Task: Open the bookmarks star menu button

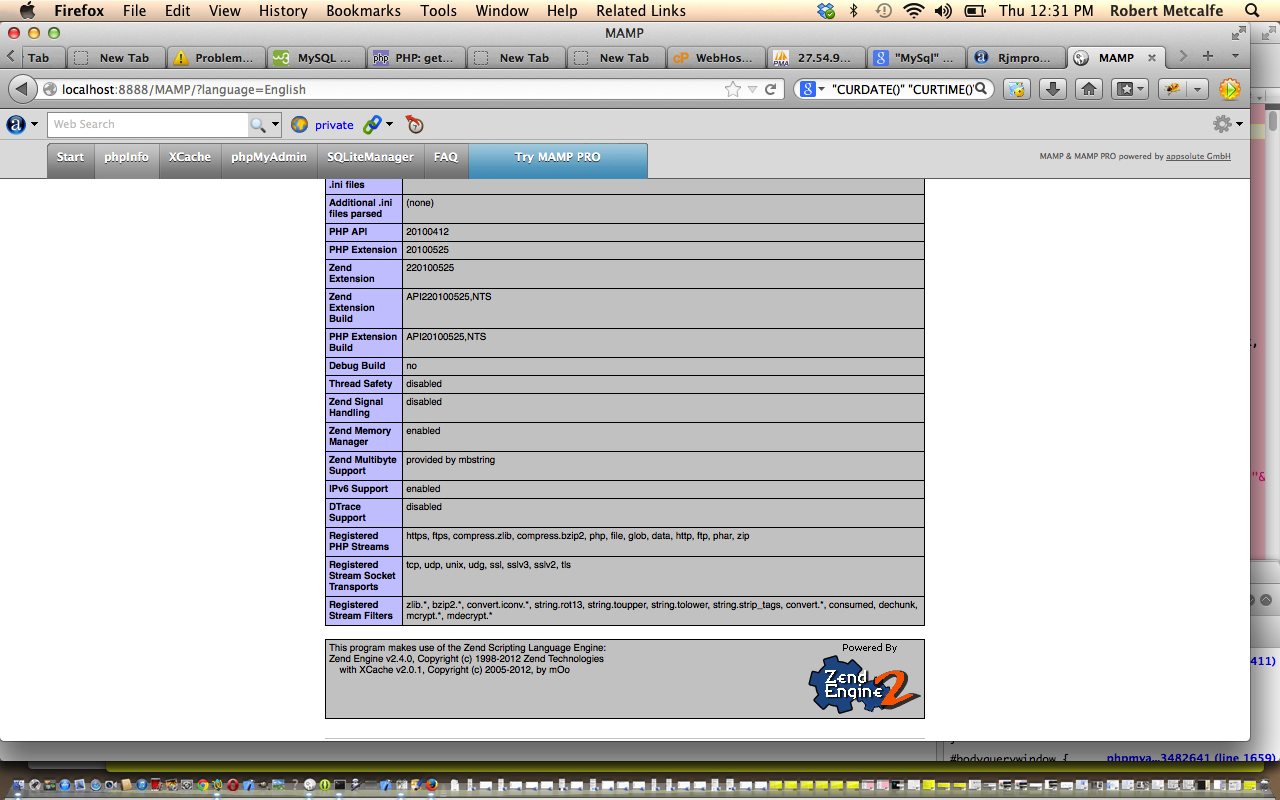Action: coord(1129,89)
